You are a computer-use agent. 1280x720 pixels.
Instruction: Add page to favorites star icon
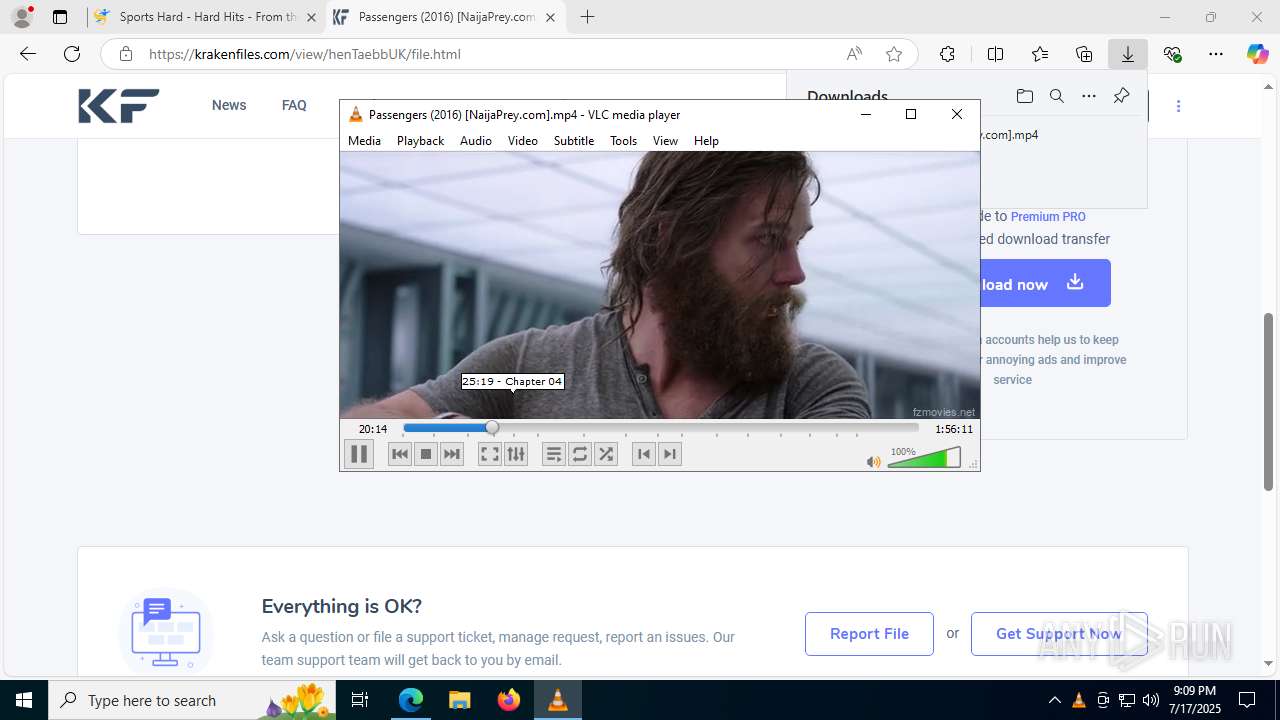894,54
